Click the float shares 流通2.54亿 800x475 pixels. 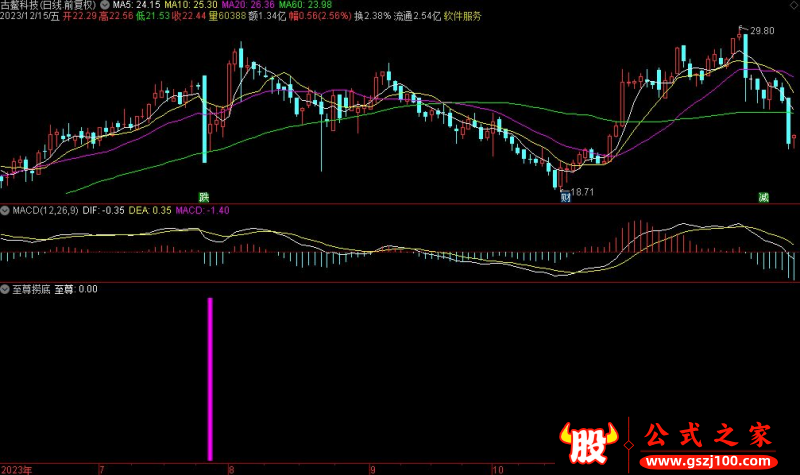pyautogui.click(x=417, y=16)
